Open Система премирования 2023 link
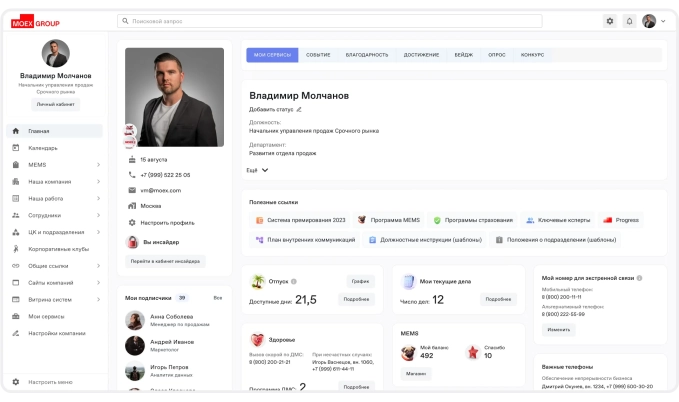 [x=301, y=220]
